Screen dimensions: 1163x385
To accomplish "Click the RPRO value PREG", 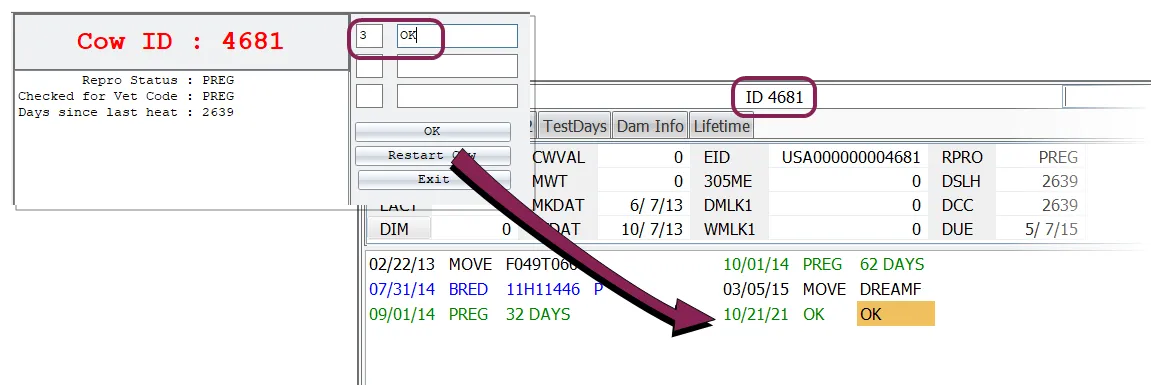I will click(1058, 157).
